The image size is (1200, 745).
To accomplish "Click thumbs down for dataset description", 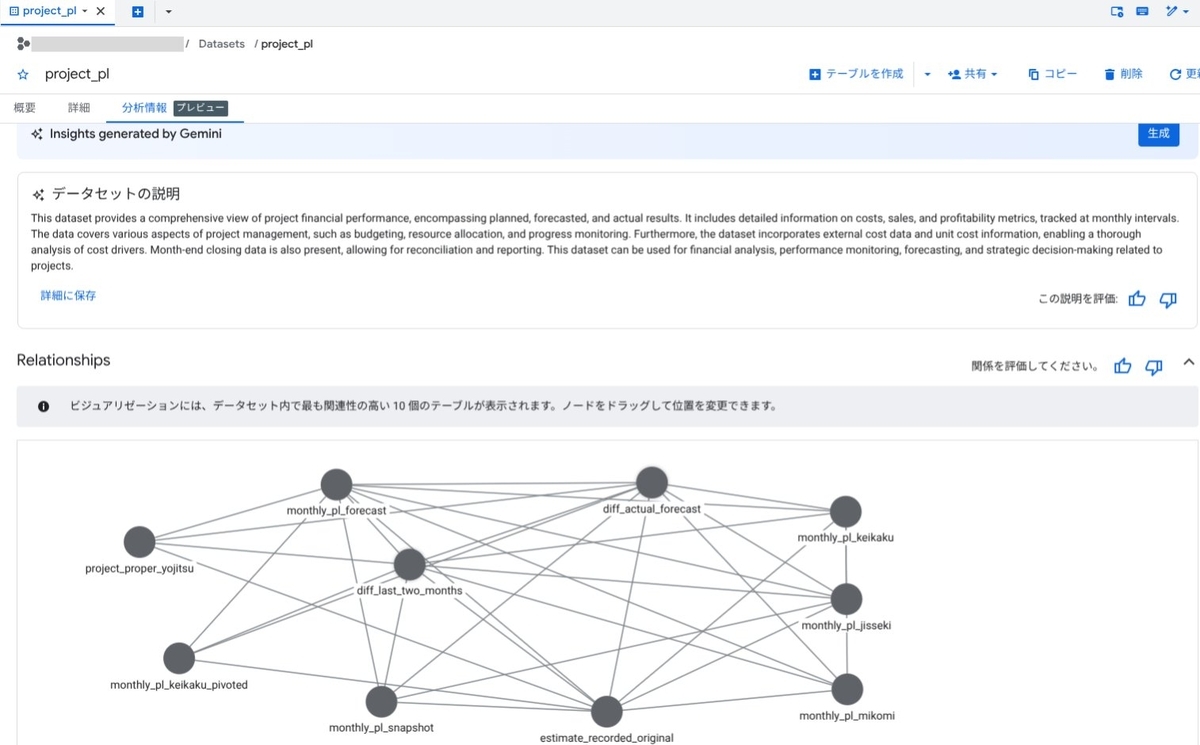I will [x=1168, y=298].
